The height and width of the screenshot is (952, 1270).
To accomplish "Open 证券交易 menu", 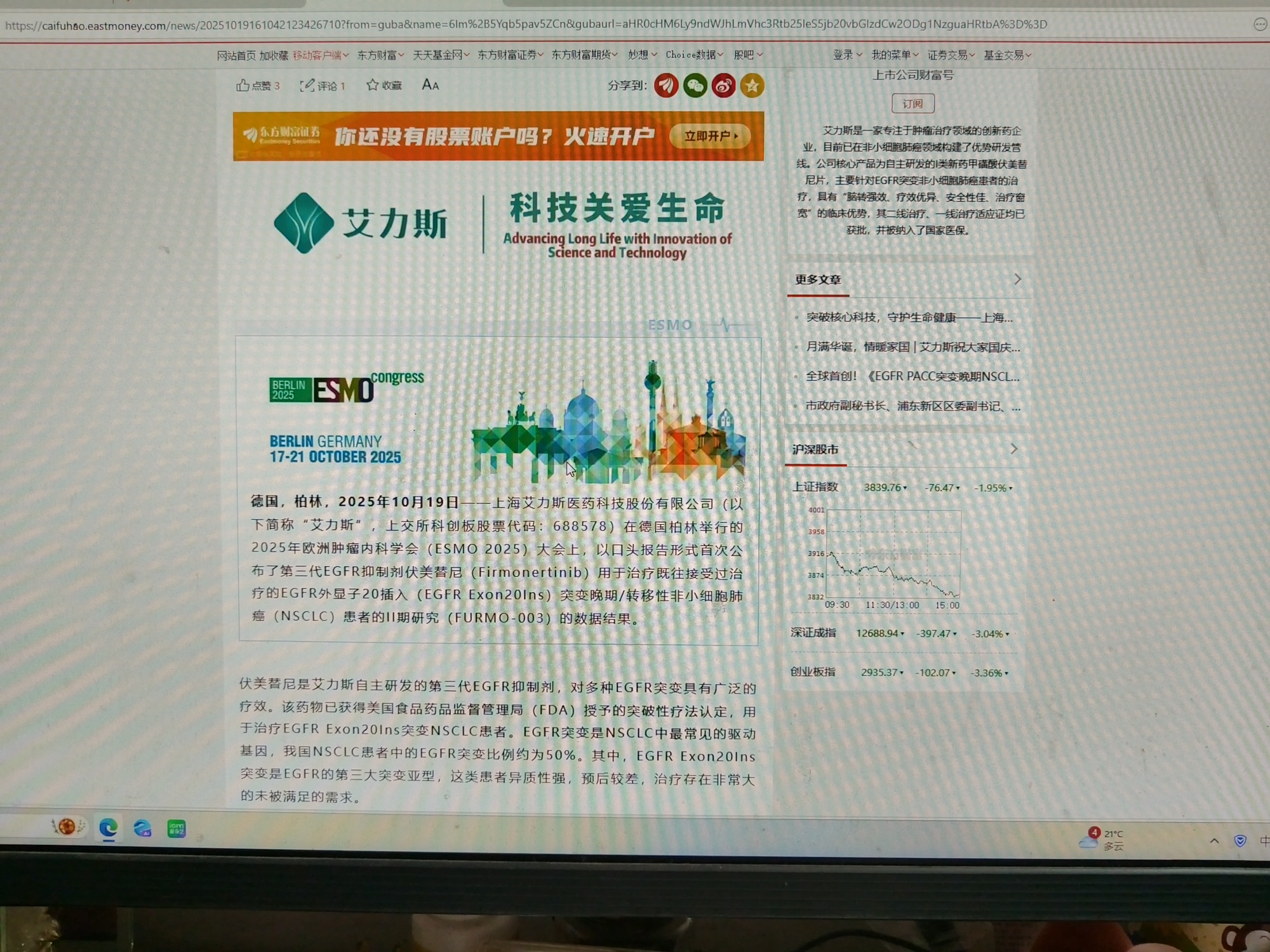I will coord(950,55).
